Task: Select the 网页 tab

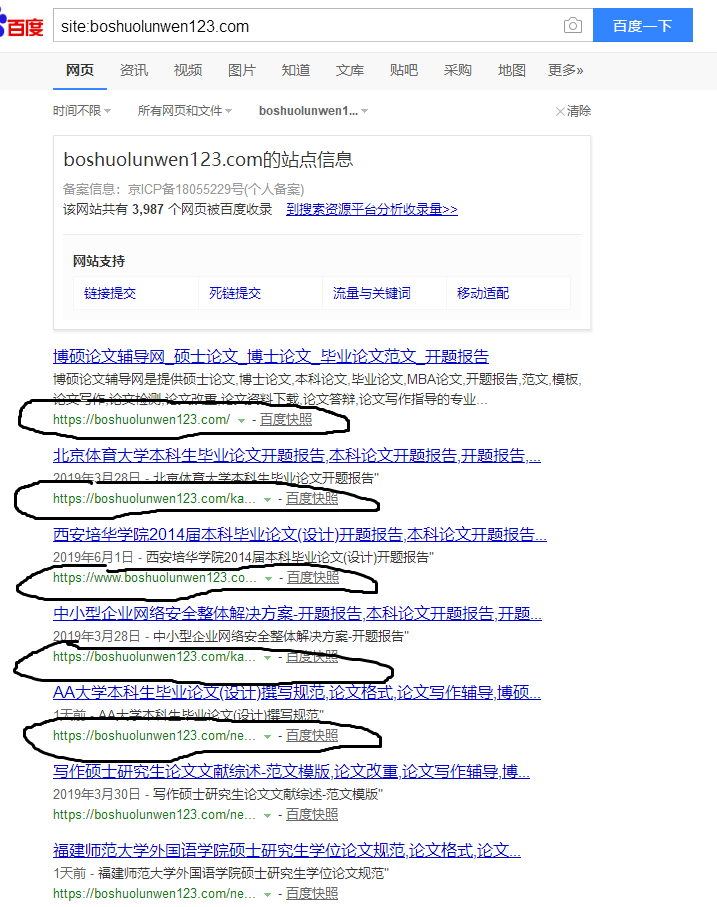Action: tap(80, 71)
